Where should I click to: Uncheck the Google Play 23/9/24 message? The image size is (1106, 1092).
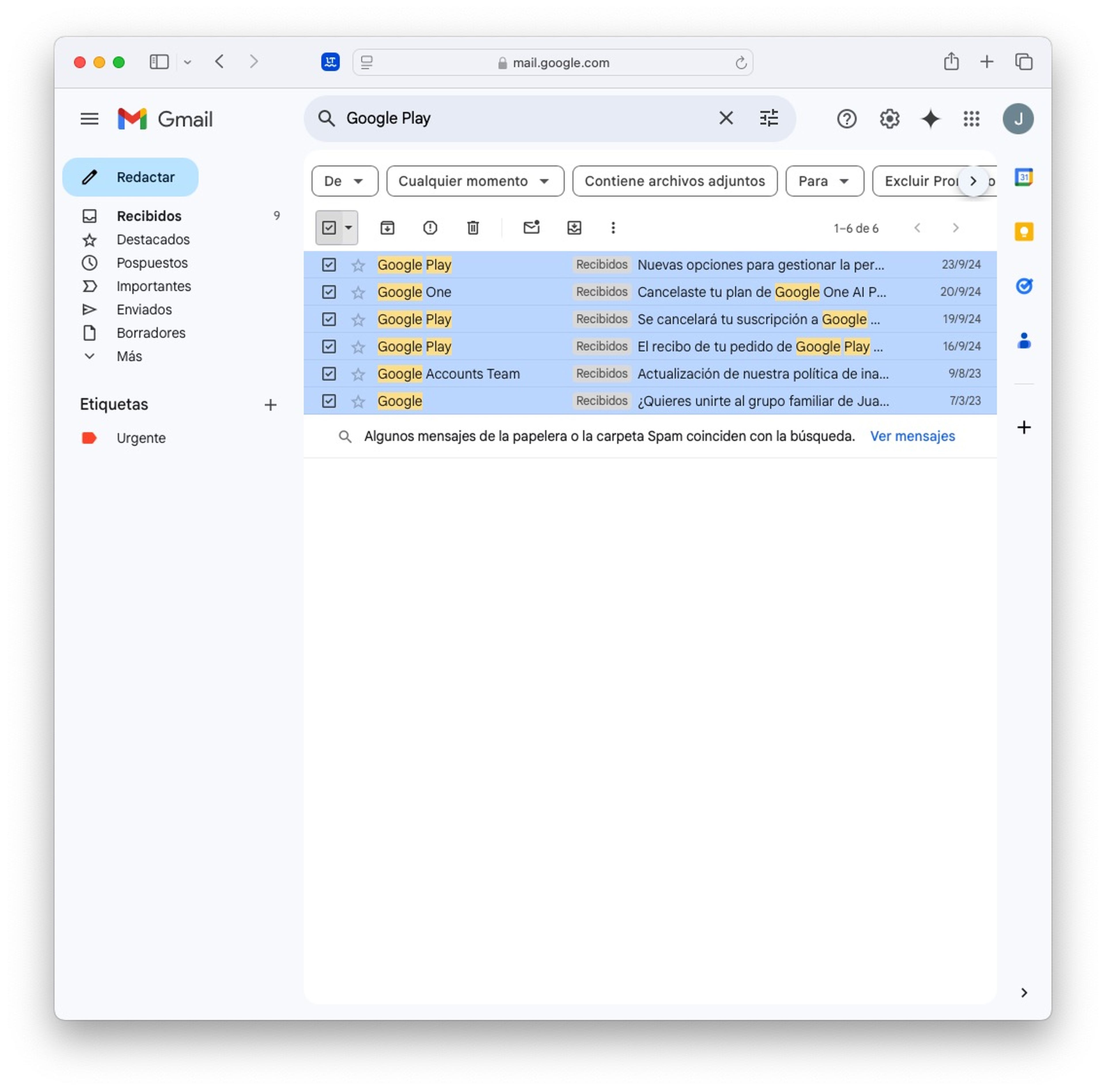coord(329,264)
